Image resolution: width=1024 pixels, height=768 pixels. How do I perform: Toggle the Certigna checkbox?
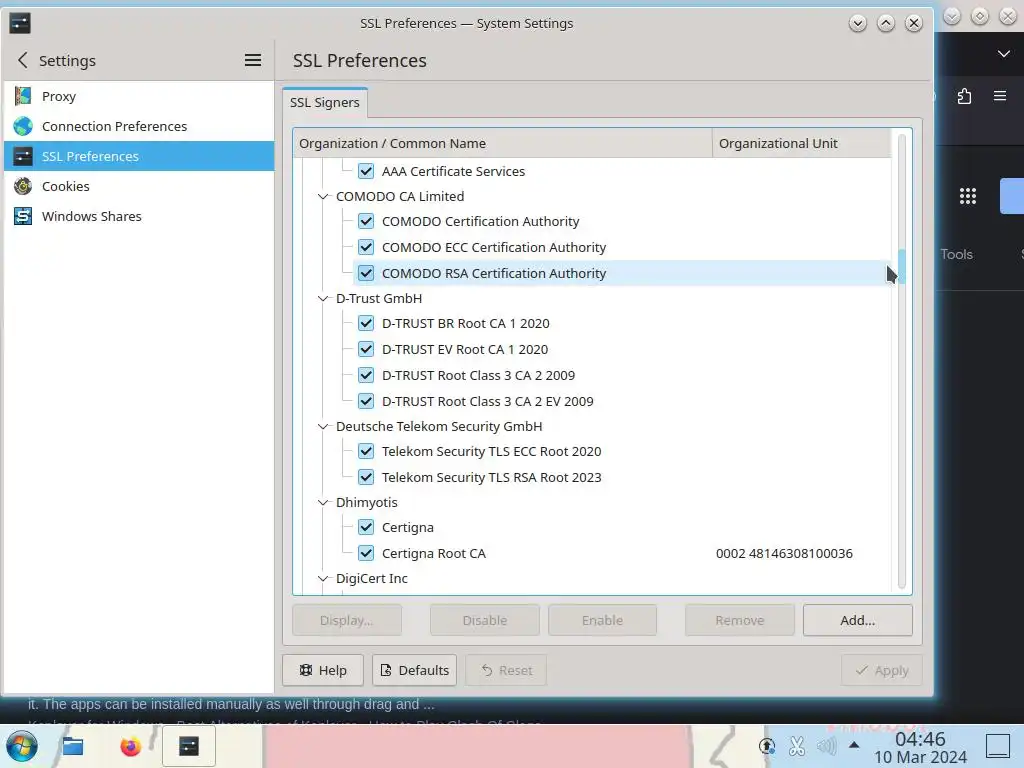(x=366, y=527)
